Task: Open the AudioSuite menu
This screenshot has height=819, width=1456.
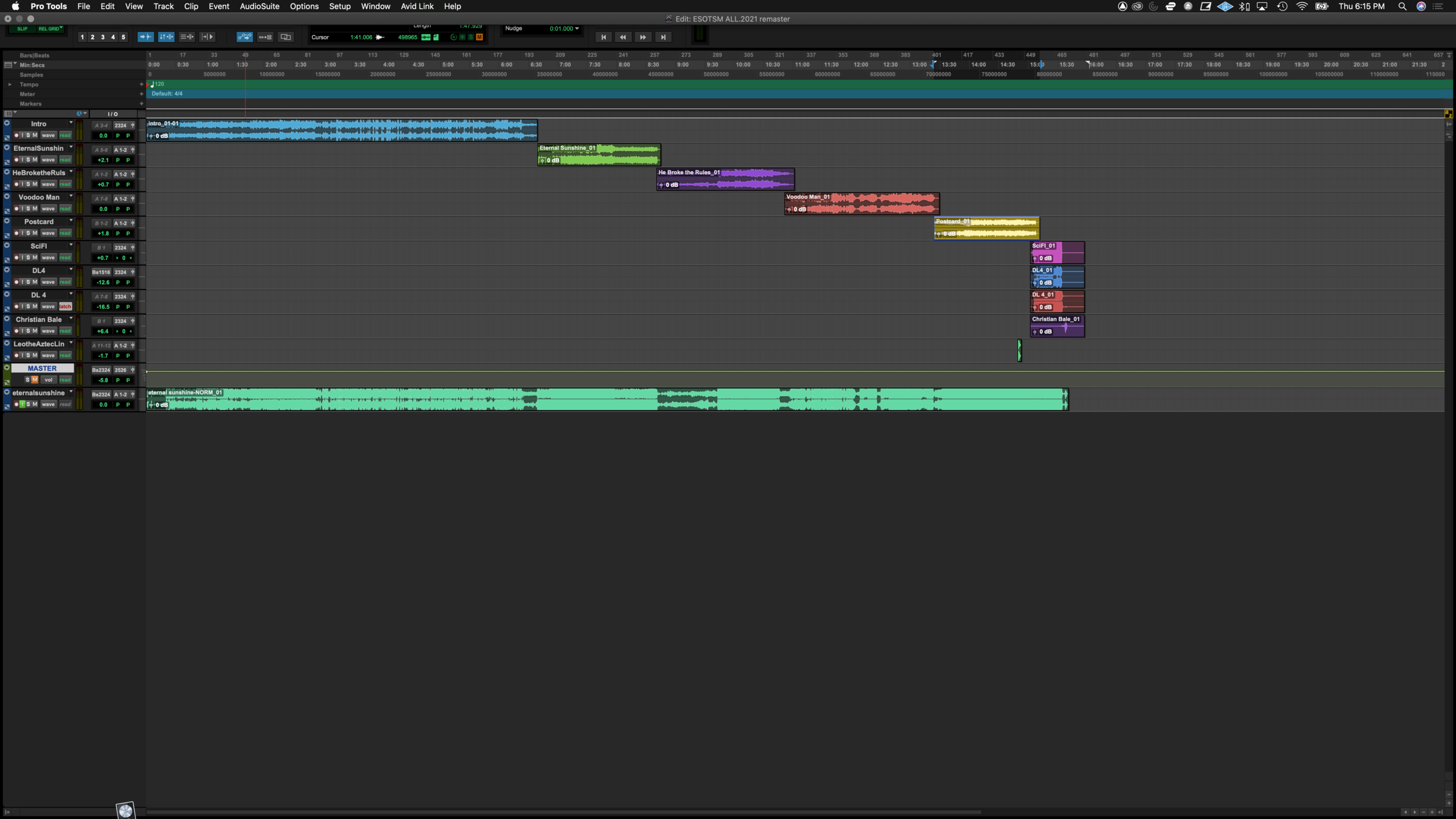Action: click(259, 6)
